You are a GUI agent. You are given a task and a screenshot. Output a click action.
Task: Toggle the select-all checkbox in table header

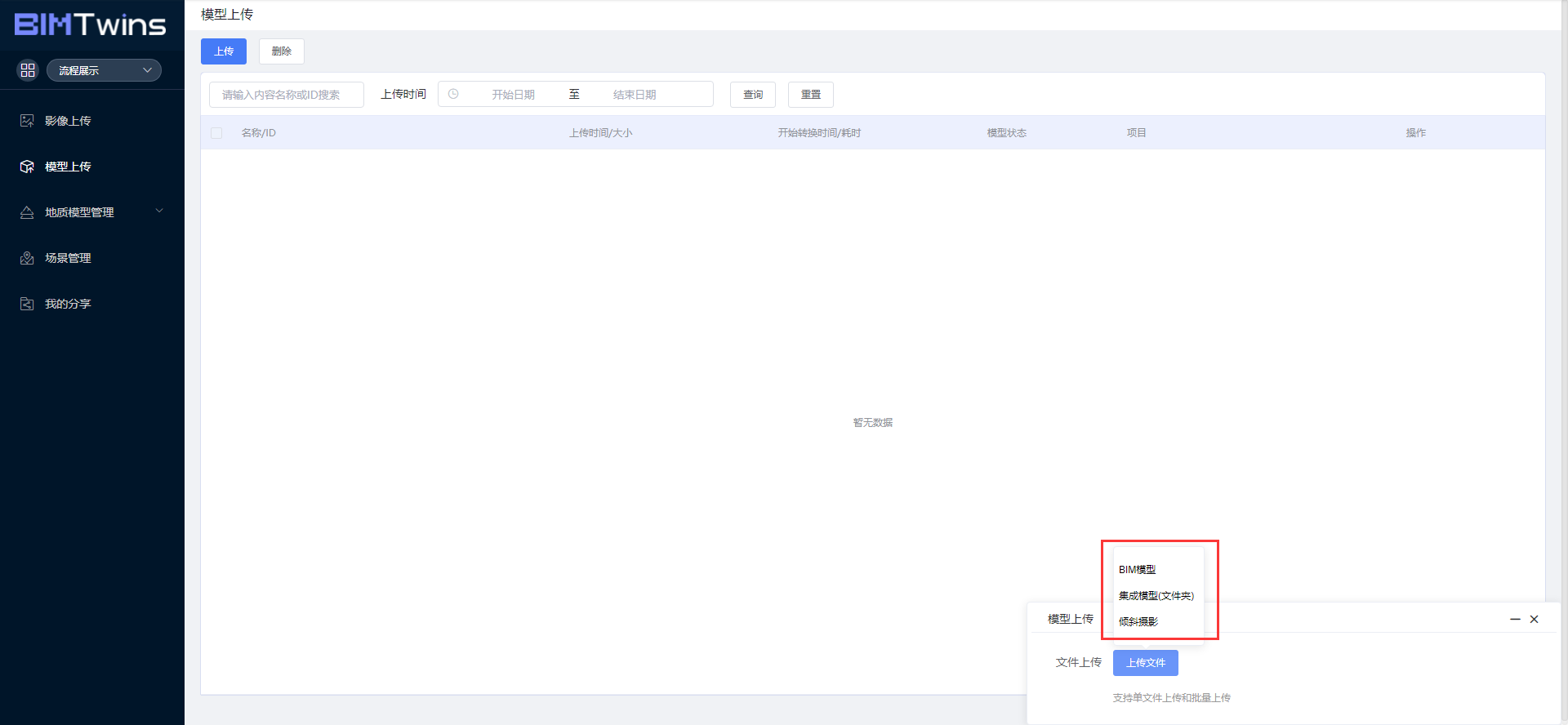216,133
